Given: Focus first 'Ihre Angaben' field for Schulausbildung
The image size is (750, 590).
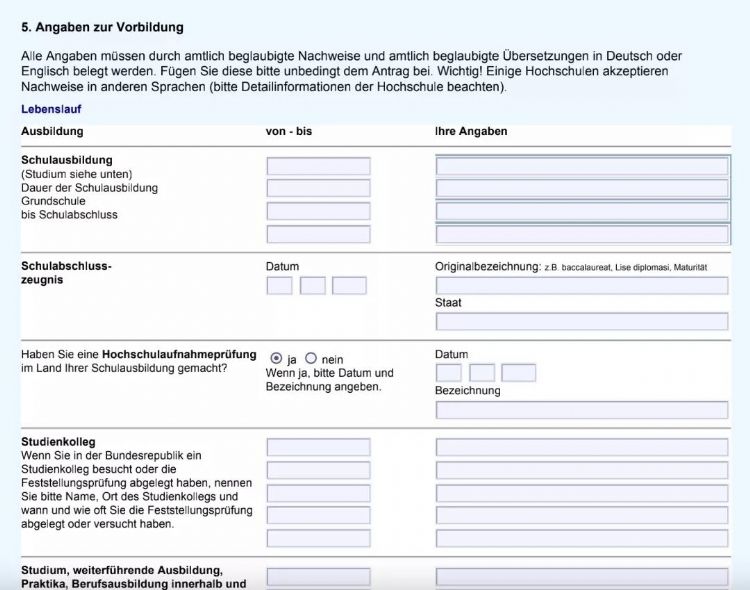Looking at the screenshot, I should [x=582, y=166].
